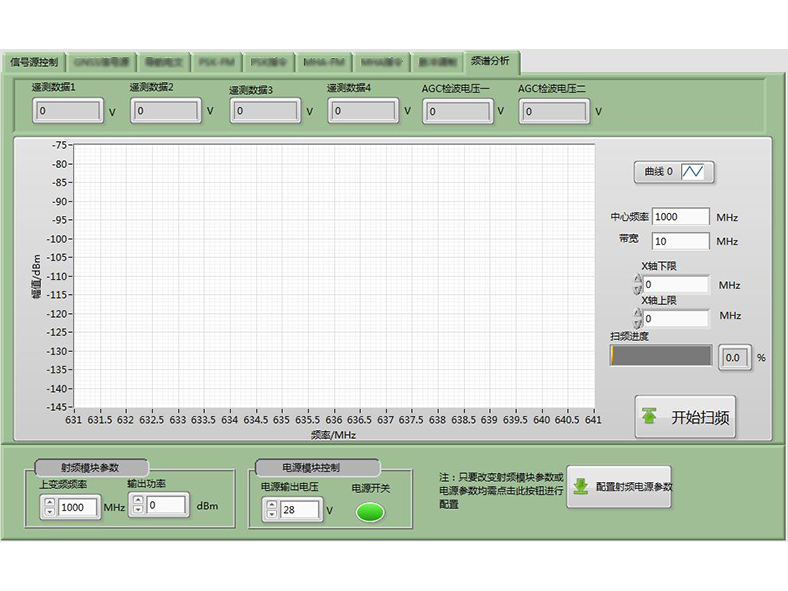
Task: Click the AGC检波电压二 indicator field
Action: [554, 112]
